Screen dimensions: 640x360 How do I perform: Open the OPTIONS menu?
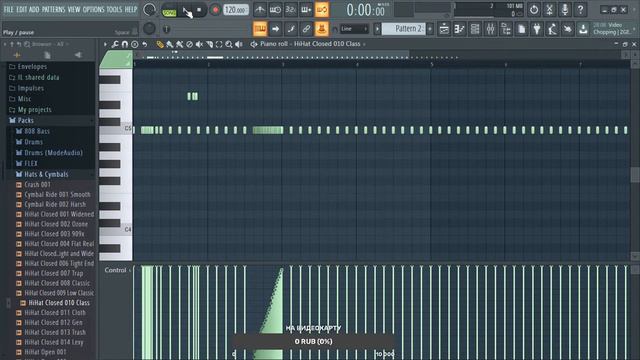(x=93, y=9)
